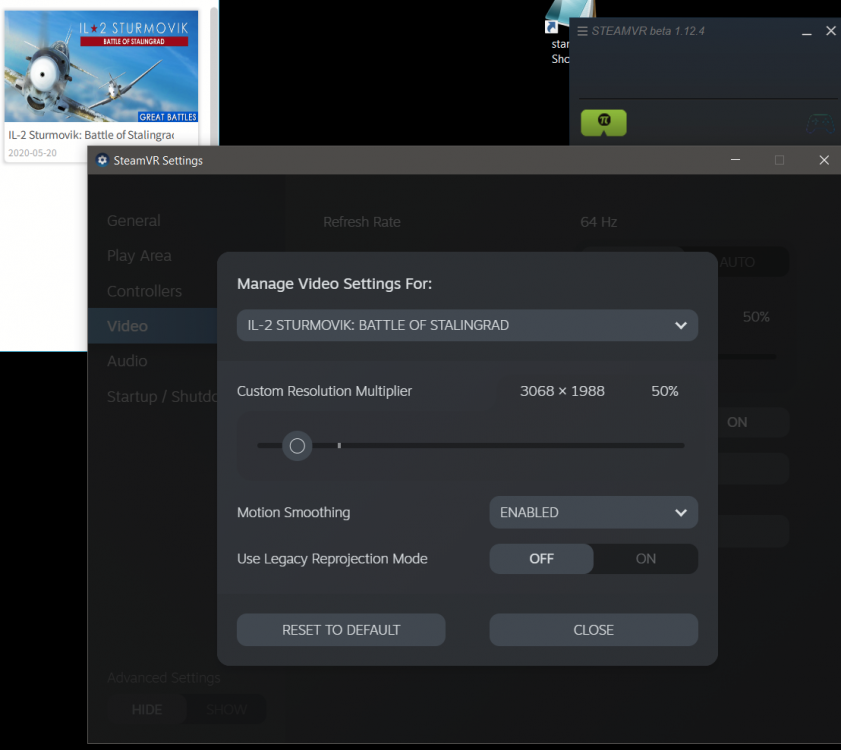This screenshot has height=750, width=841.
Task: Click the RESET TO DEFAULT button
Action: 341,630
